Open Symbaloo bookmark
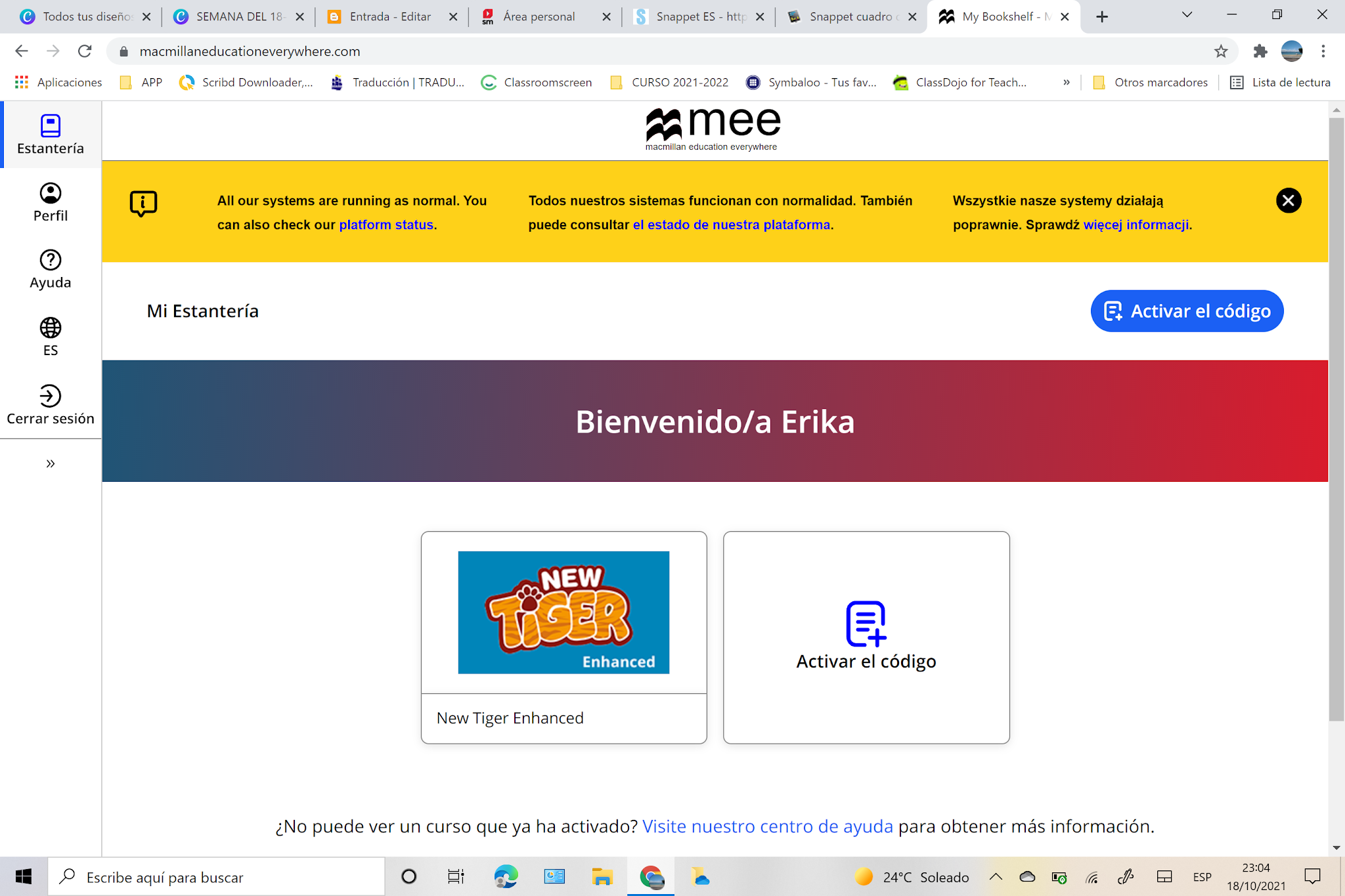Image resolution: width=1345 pixels, height=896 pixels. (812, 82)
